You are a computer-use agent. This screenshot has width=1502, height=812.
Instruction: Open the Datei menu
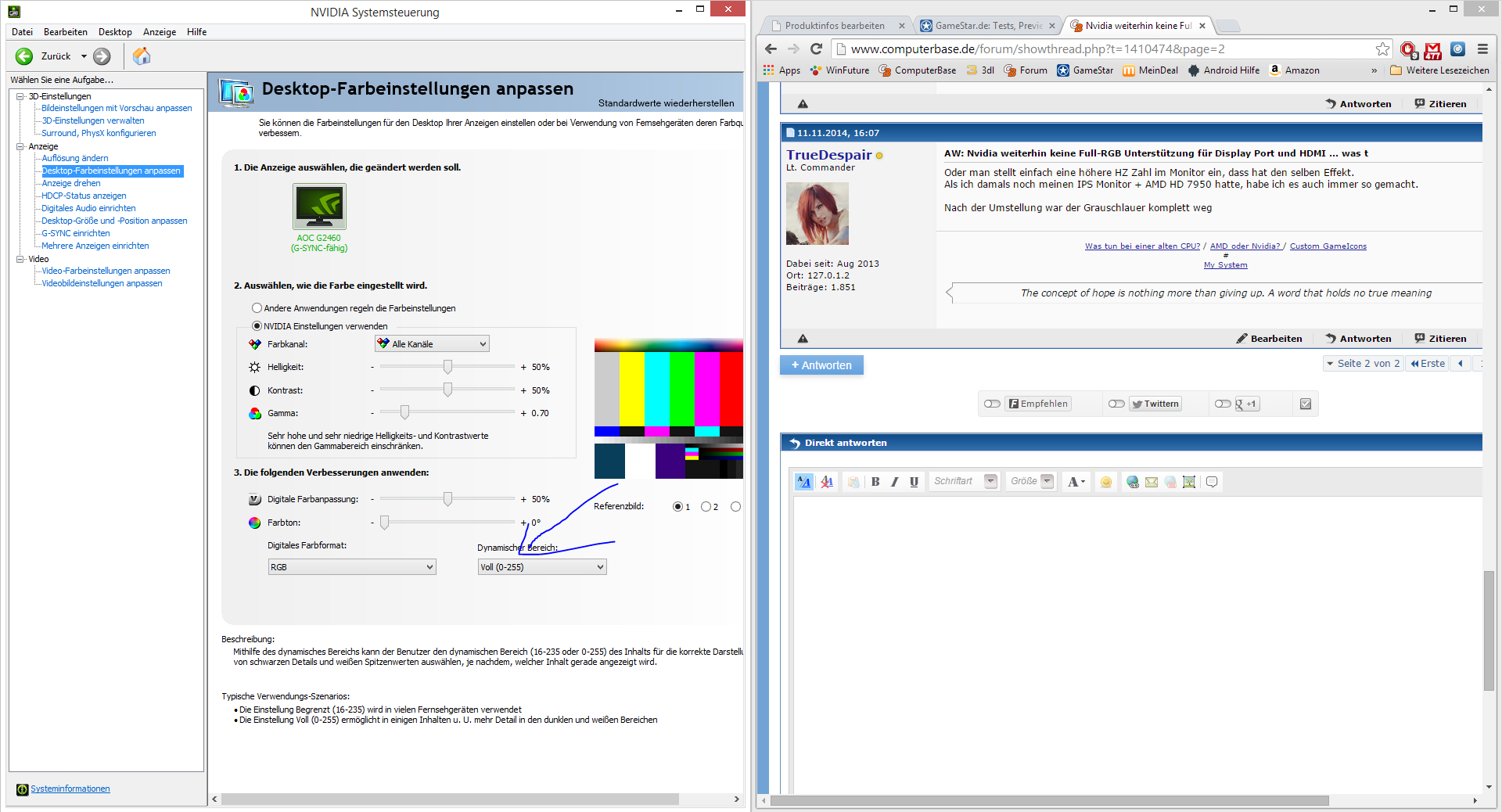(x=22, y=32)
